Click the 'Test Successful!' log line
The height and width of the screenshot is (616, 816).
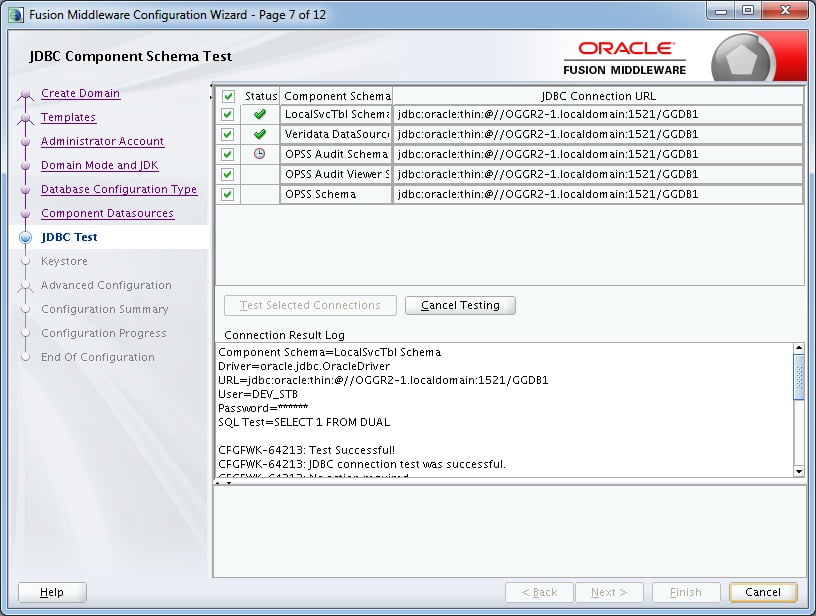(x=307, y=450)
